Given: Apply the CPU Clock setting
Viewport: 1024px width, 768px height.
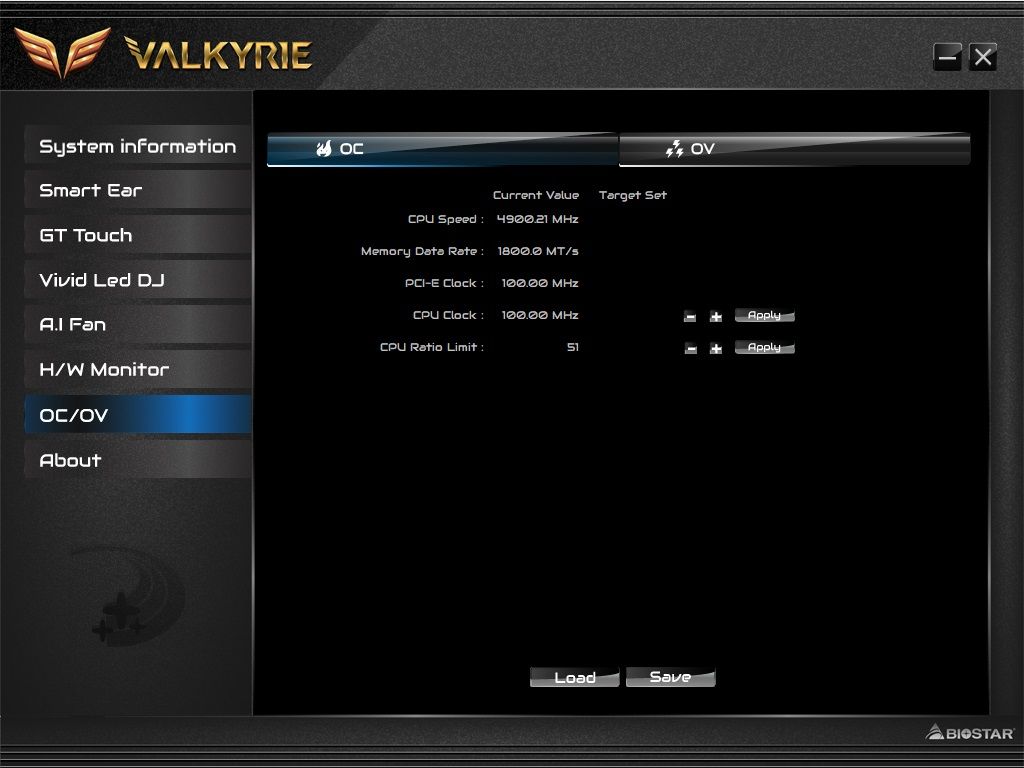Looking at the screenshot, I should (x=765, y=315).
